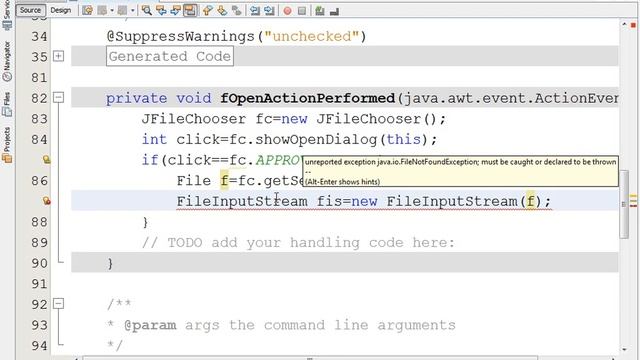
Task: Click the Generated Code folded block label
Action: click(x=170, y=56)
